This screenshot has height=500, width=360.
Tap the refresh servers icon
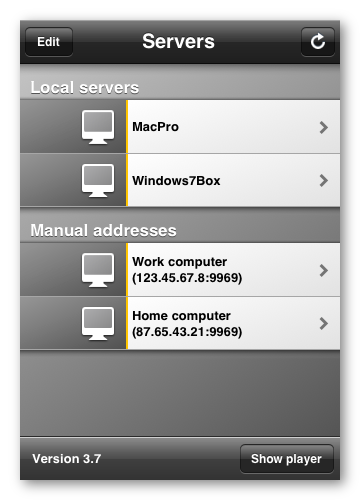click(318, 42)
